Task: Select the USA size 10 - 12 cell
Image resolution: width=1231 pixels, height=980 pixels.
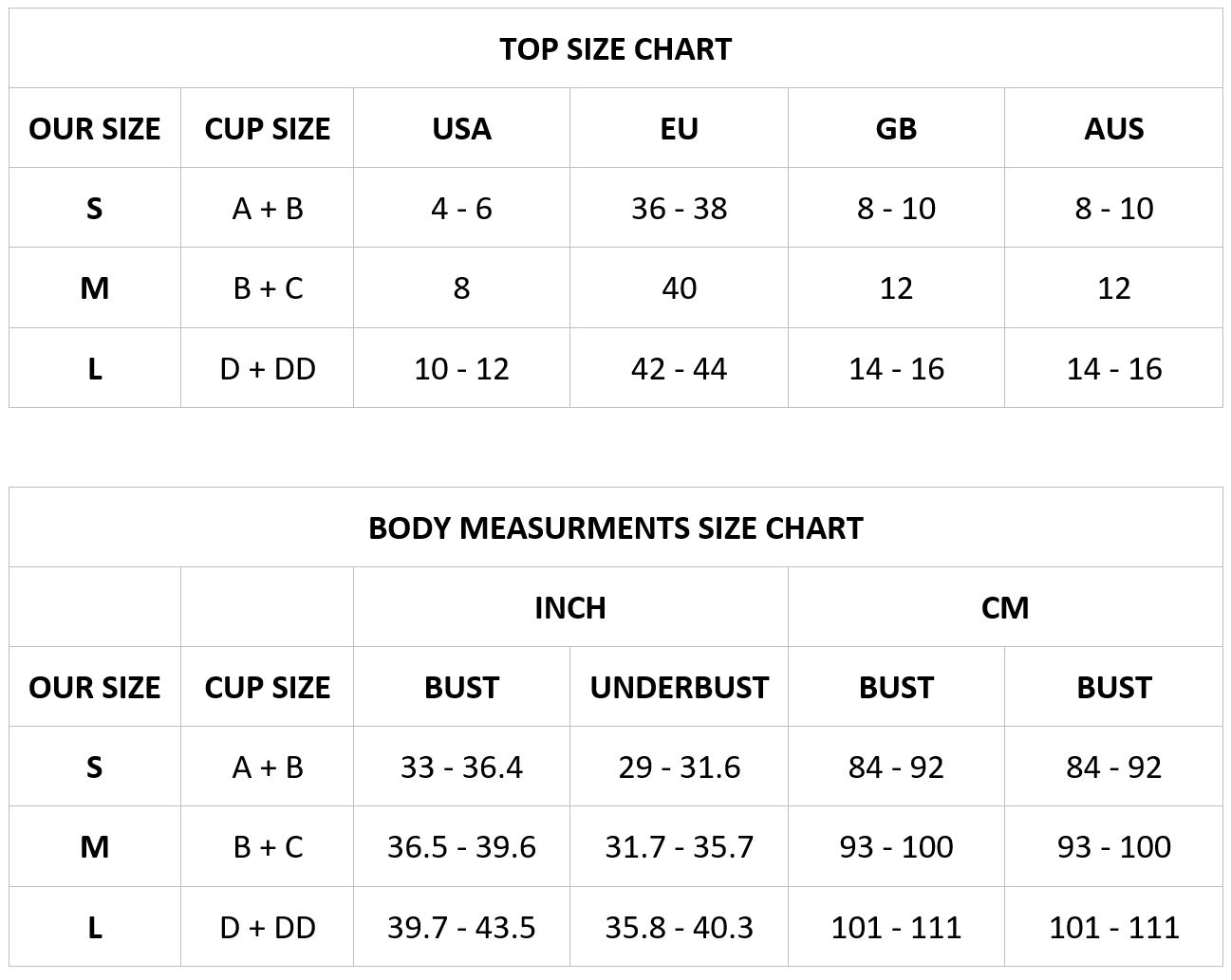Action: [x=461, y=369]
